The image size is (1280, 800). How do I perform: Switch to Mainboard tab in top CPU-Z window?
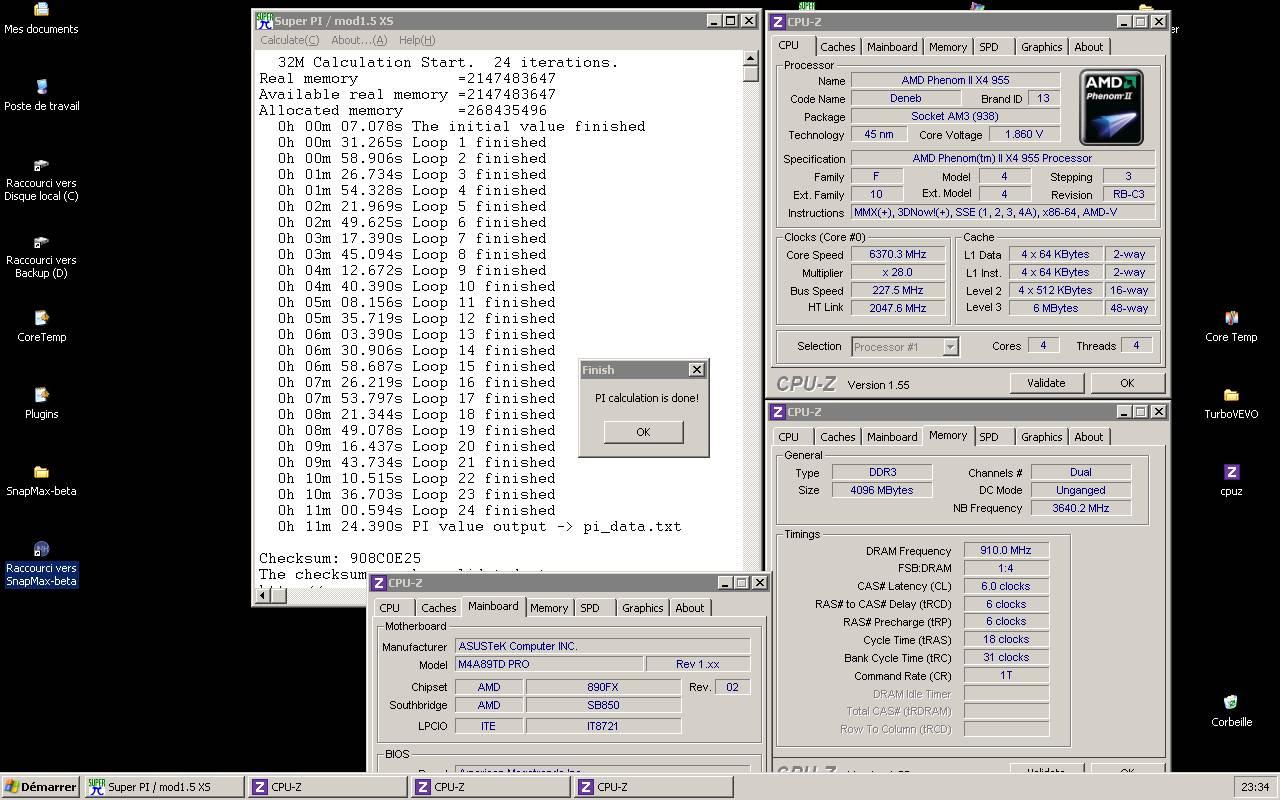click(x=891, y=47)
